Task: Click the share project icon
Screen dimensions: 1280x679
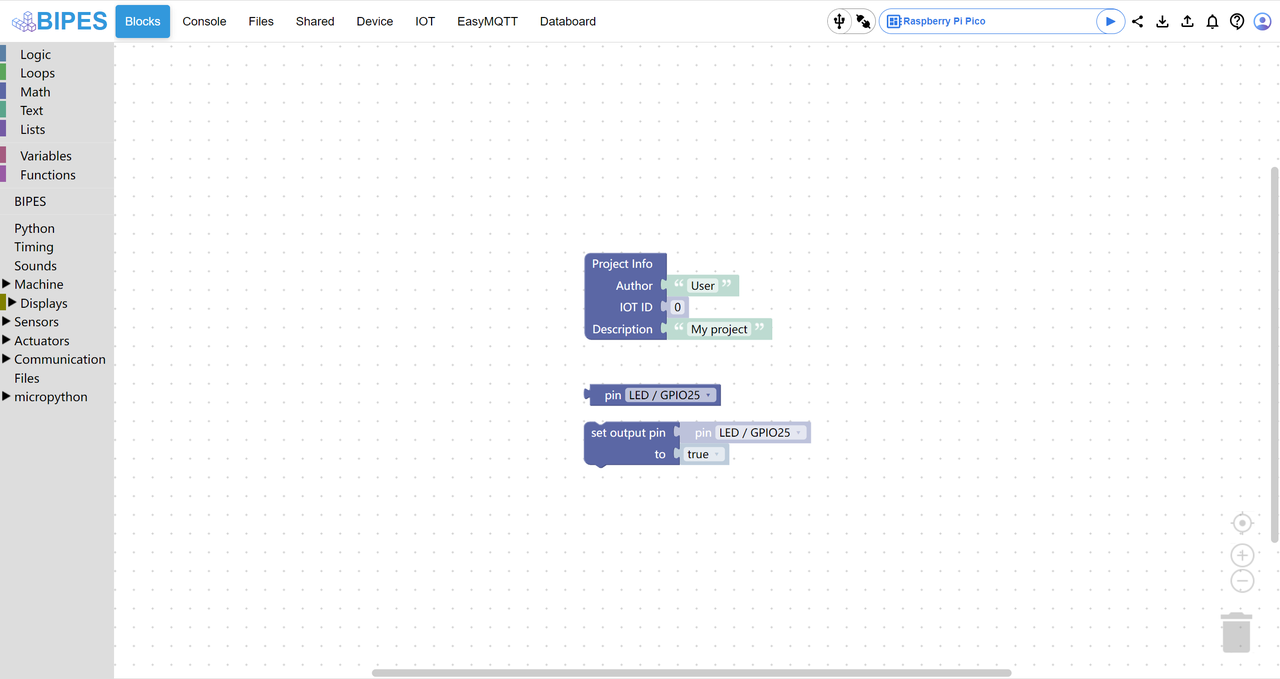Action: [1137, 21]
